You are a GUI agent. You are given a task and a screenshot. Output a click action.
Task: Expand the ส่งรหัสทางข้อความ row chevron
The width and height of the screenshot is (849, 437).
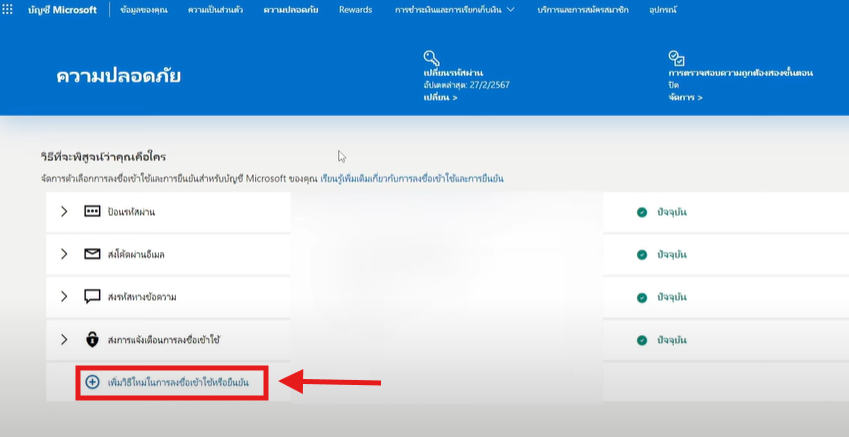click(64, 297)
